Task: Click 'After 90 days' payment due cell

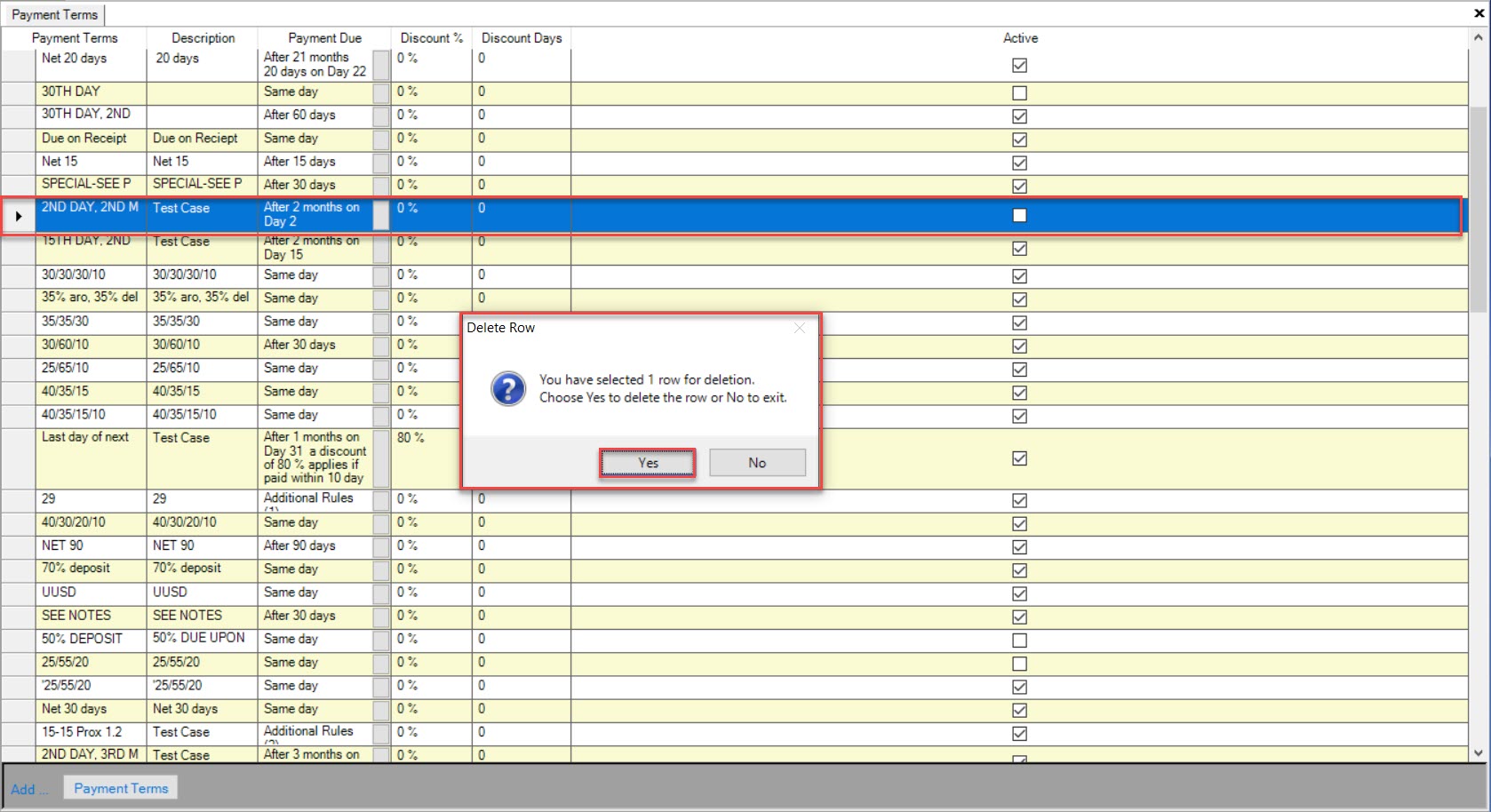Action: [x=315, y=546]
